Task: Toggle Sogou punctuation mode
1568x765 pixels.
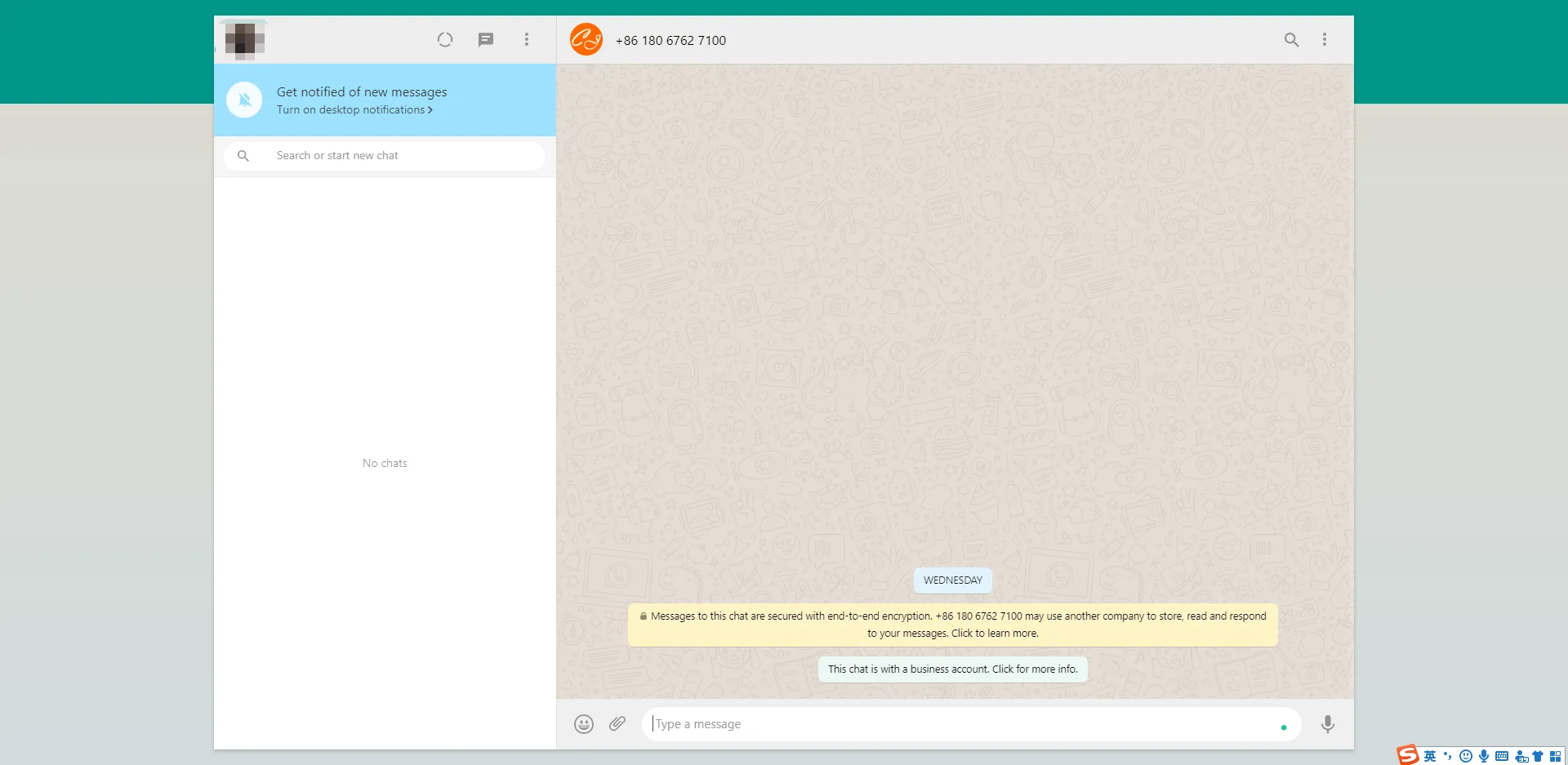Action: 1448,756
